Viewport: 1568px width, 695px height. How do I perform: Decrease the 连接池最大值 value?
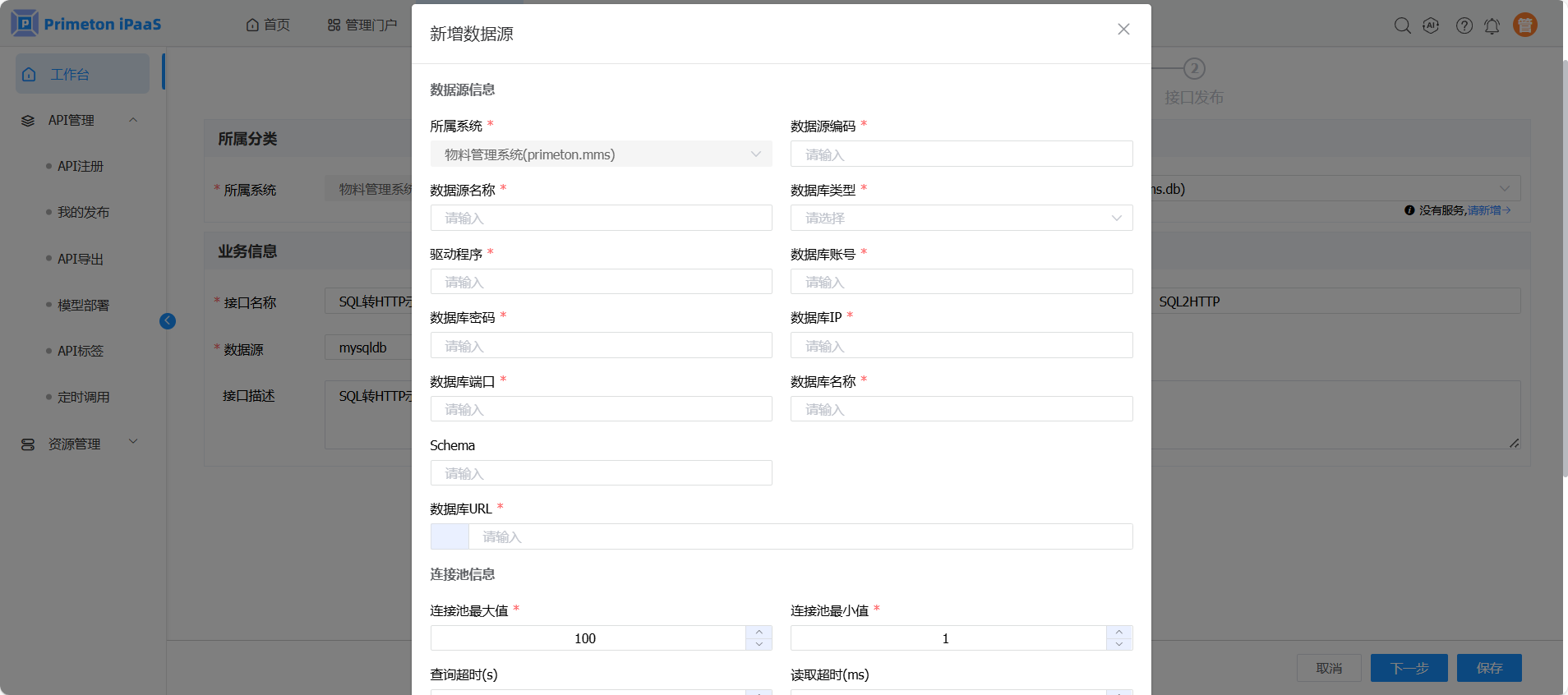759,644
